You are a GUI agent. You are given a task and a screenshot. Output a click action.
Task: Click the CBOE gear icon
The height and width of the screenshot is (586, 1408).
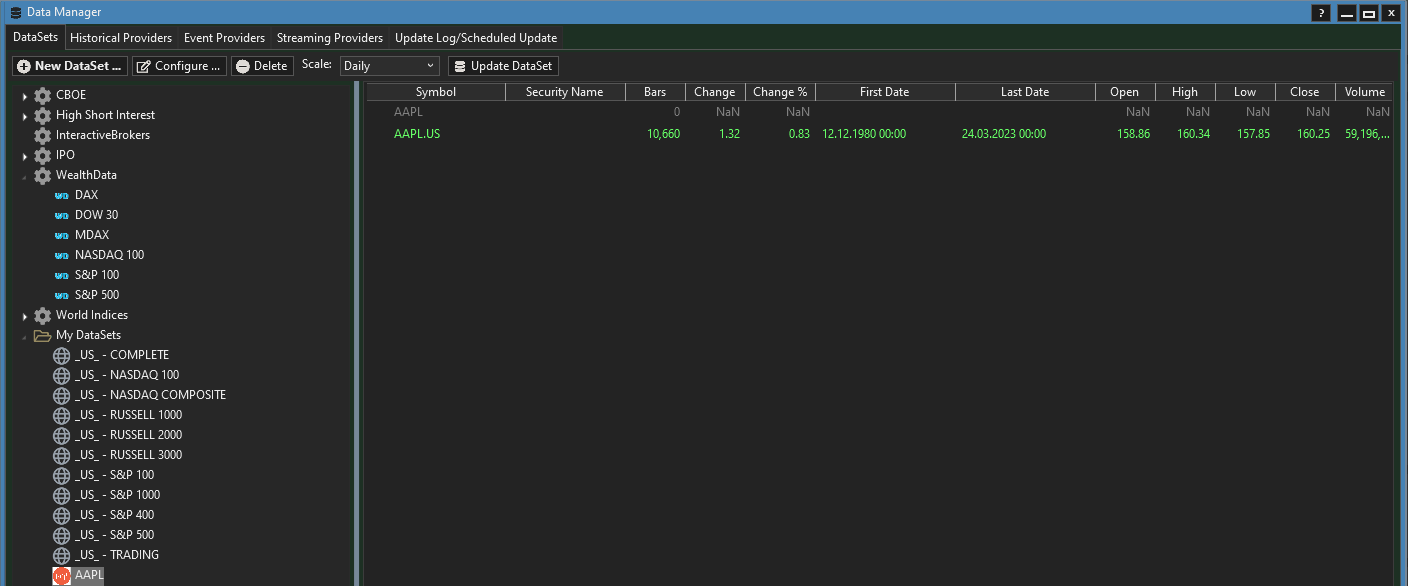pyautogui.click(x=42, y=95)
